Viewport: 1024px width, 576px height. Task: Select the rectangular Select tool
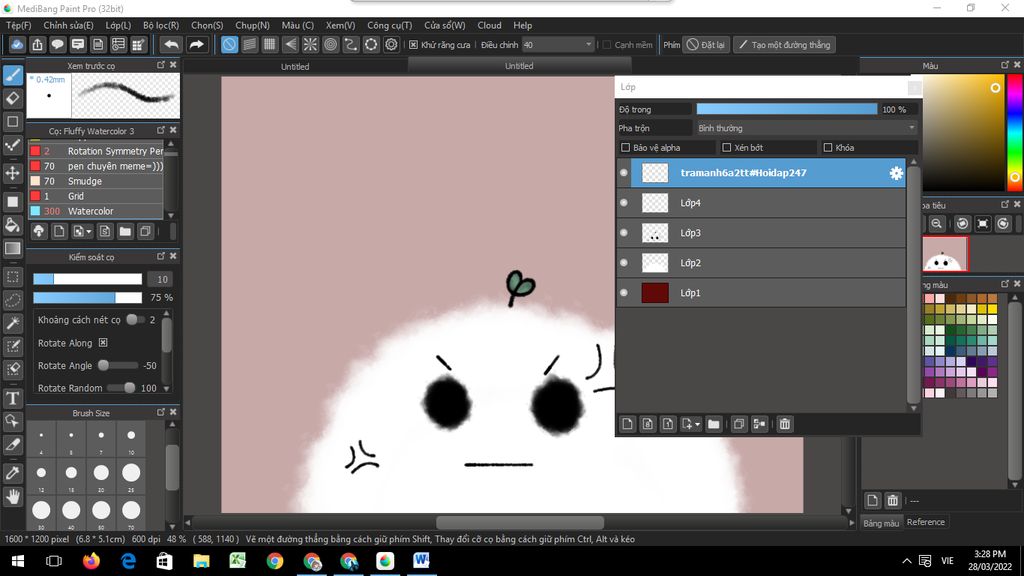tap(12, 277)
